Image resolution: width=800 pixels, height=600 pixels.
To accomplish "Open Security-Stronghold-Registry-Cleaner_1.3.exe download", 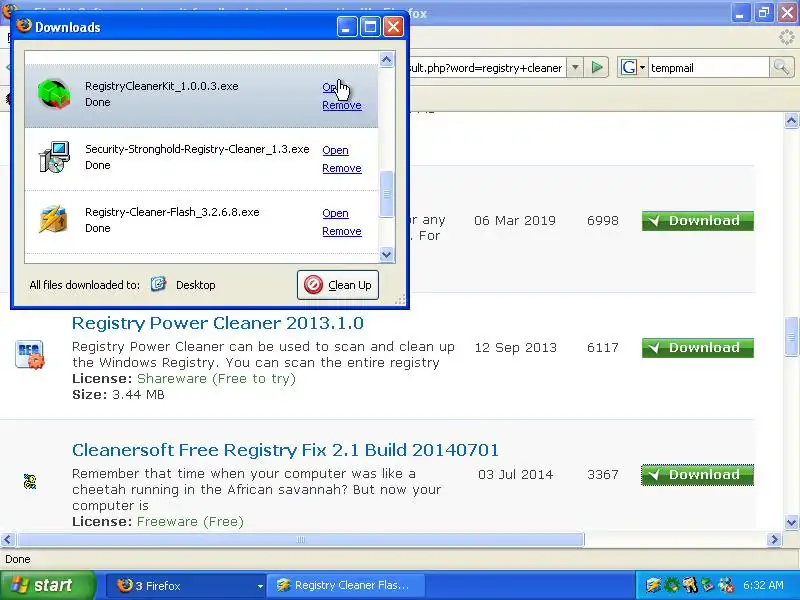I will 335,150.
